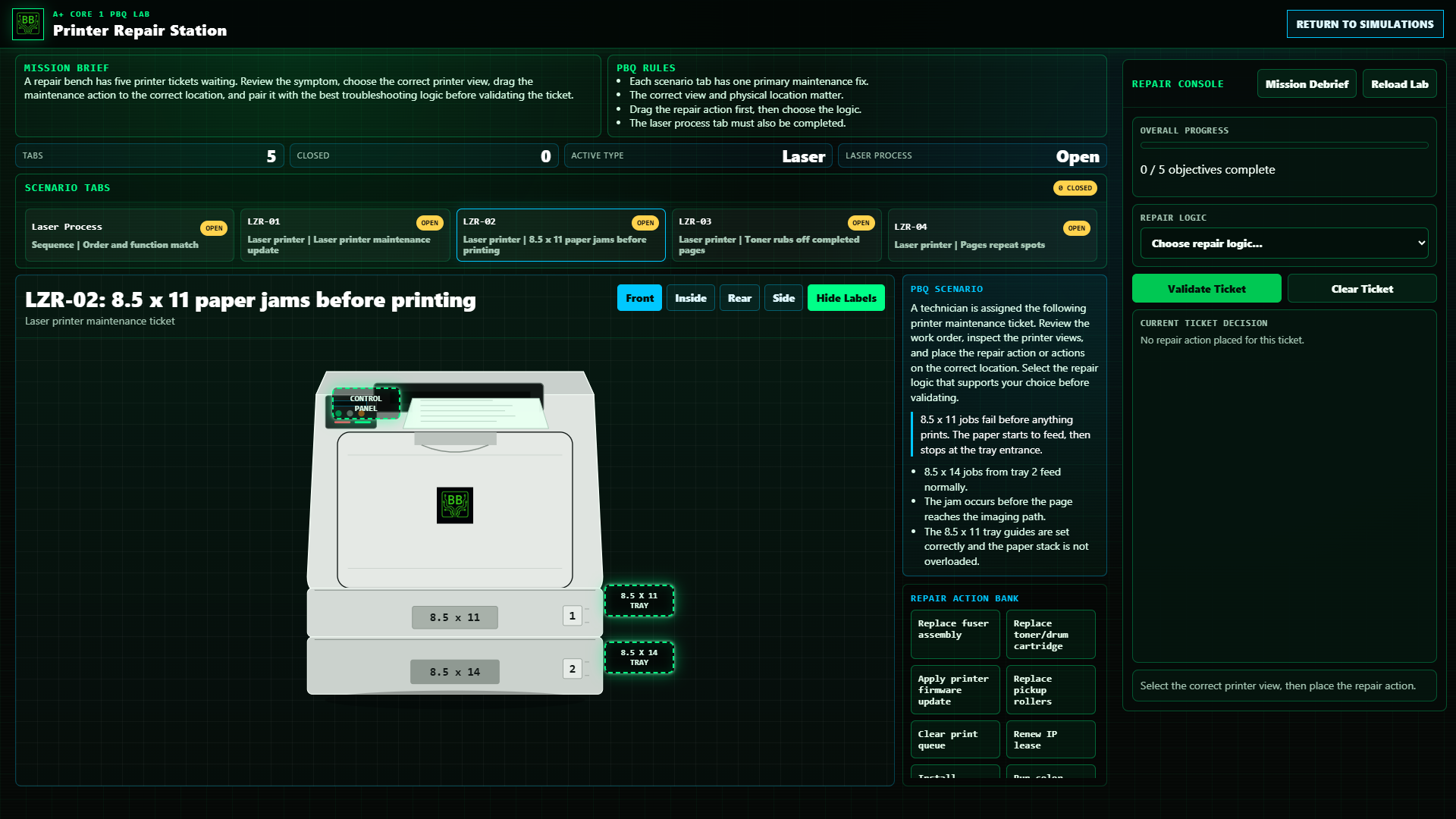Open the Laser Process scenario tab
Viewport: 1456px width, 819px height.
pos(129,236)
